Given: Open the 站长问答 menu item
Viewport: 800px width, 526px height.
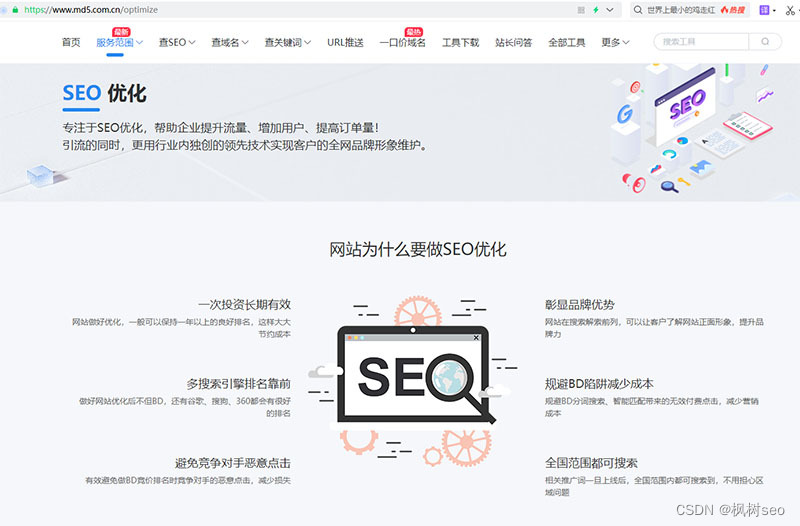Looking at the screenshot, I should 513,42.
